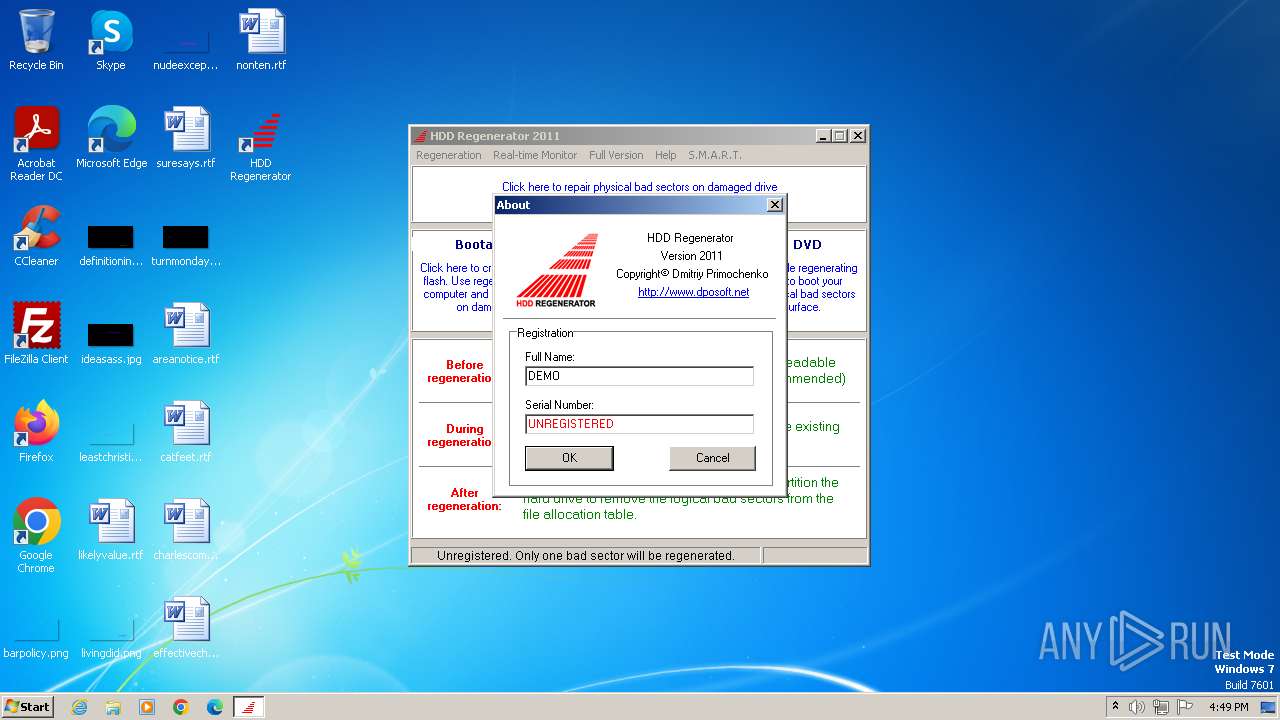The height and width of the screenshot is (720, 1280).
Task: Open the definitionin file icon
Action: 111,245
